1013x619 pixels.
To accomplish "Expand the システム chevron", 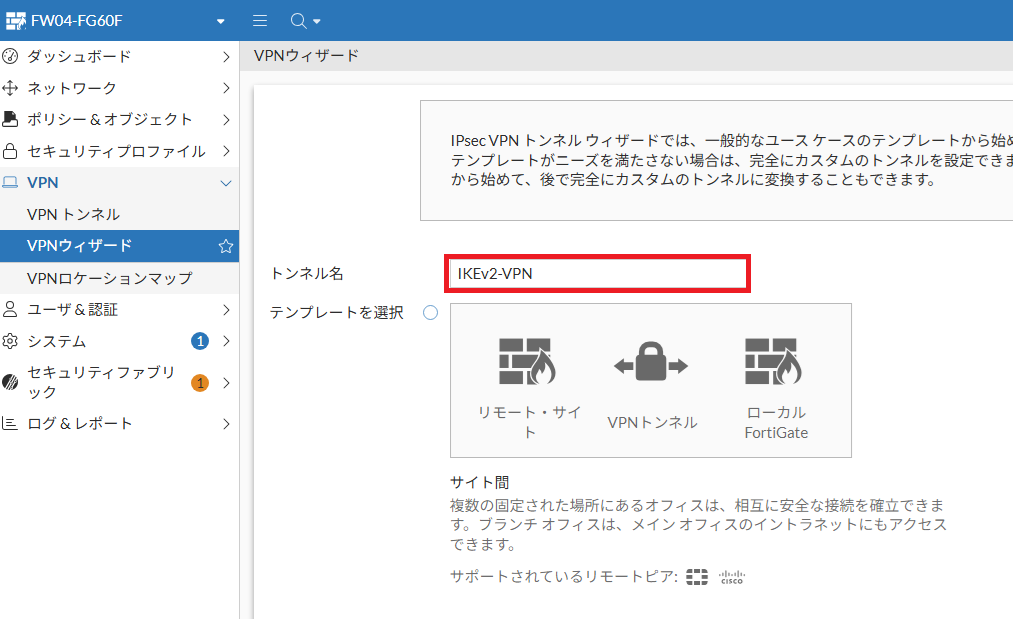I will tap(226, 341).
